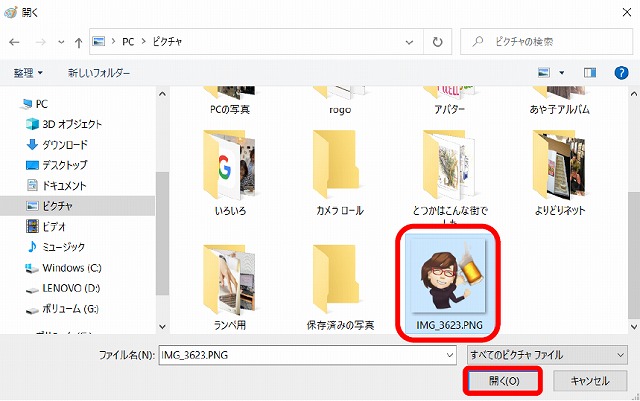Click the キャンセル button
The image size is (640, 401).
(x=589, y=380)
